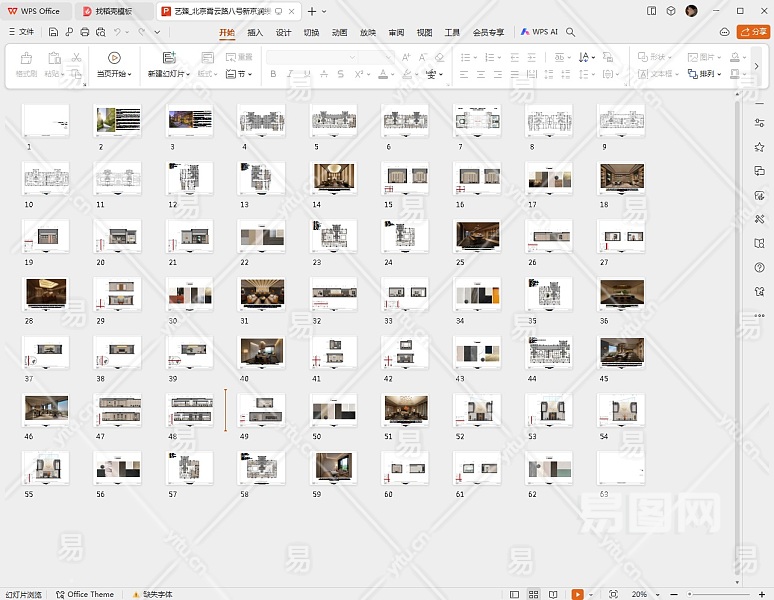Switch to reading view in status bar
This screenshot has height=600, width=774.
[x=555, y=594]
